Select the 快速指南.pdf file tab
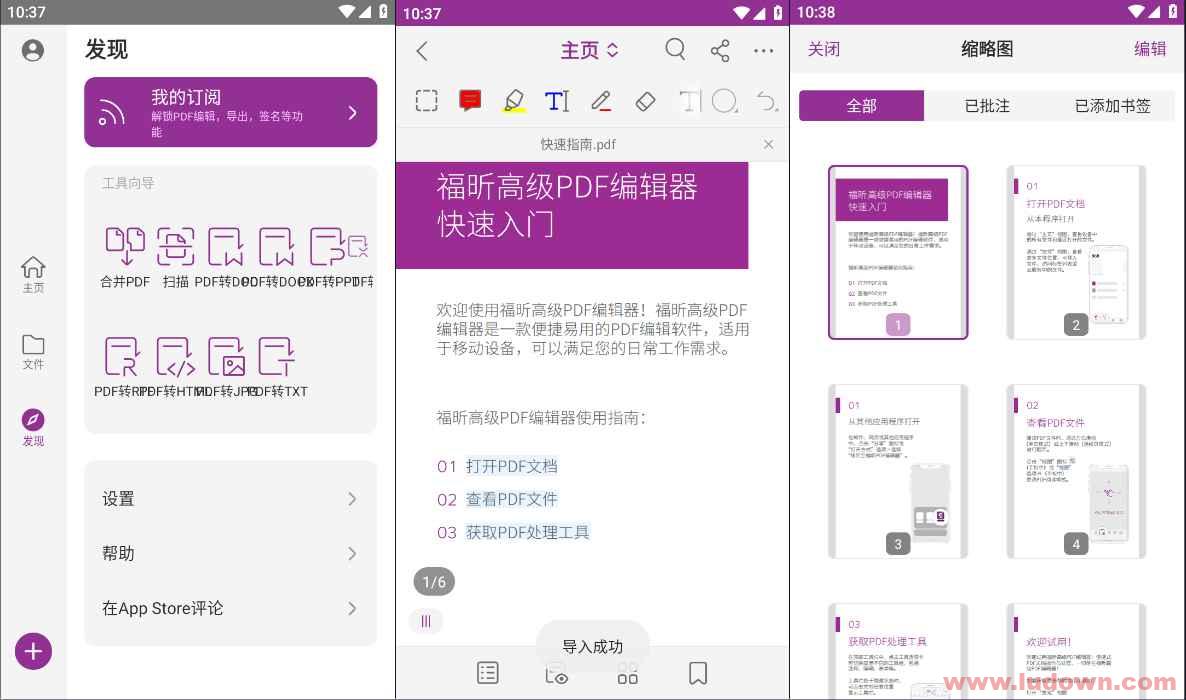 (x=578, y=144)
